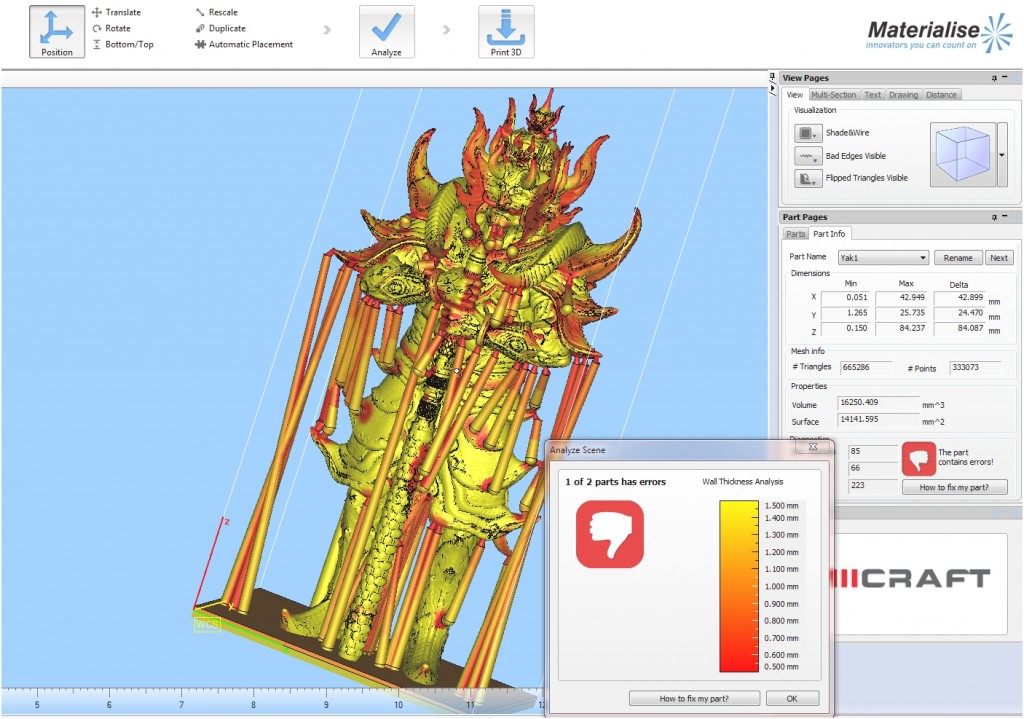Click the Surface value field
Screen dimensions: 1024x719
(878, 420)
